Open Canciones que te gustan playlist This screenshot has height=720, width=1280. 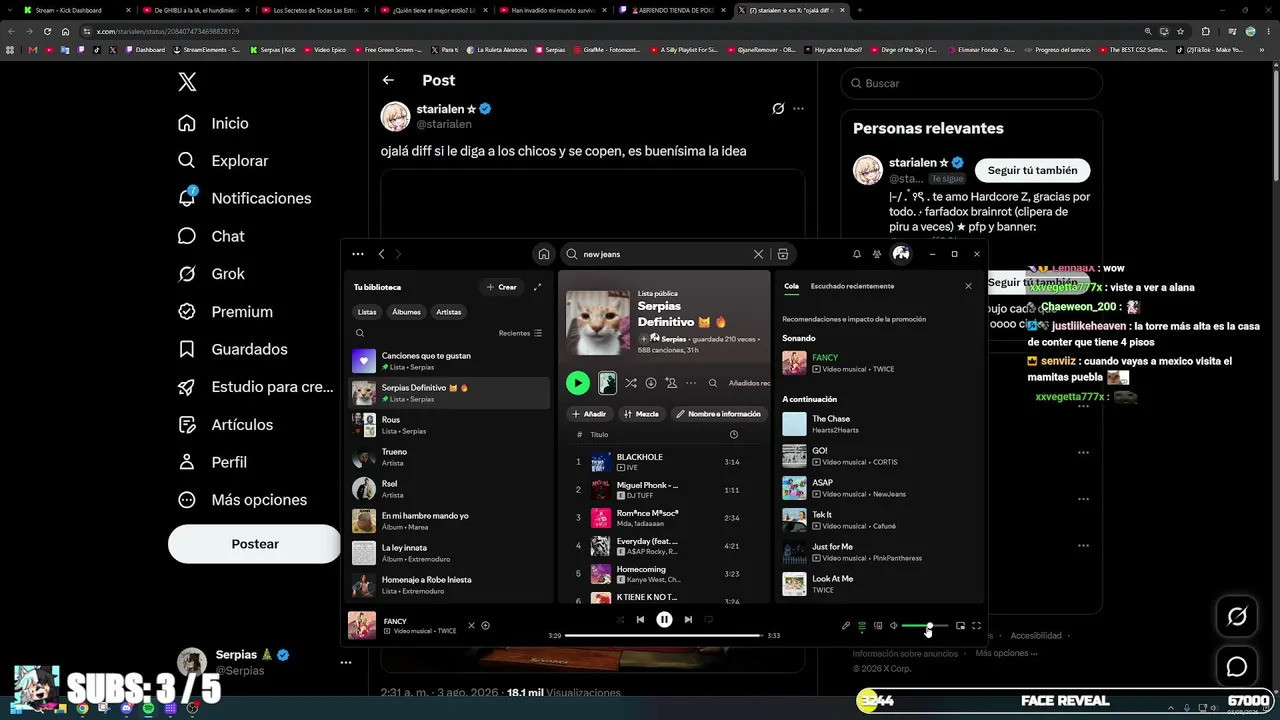click(x=449, y=361)
